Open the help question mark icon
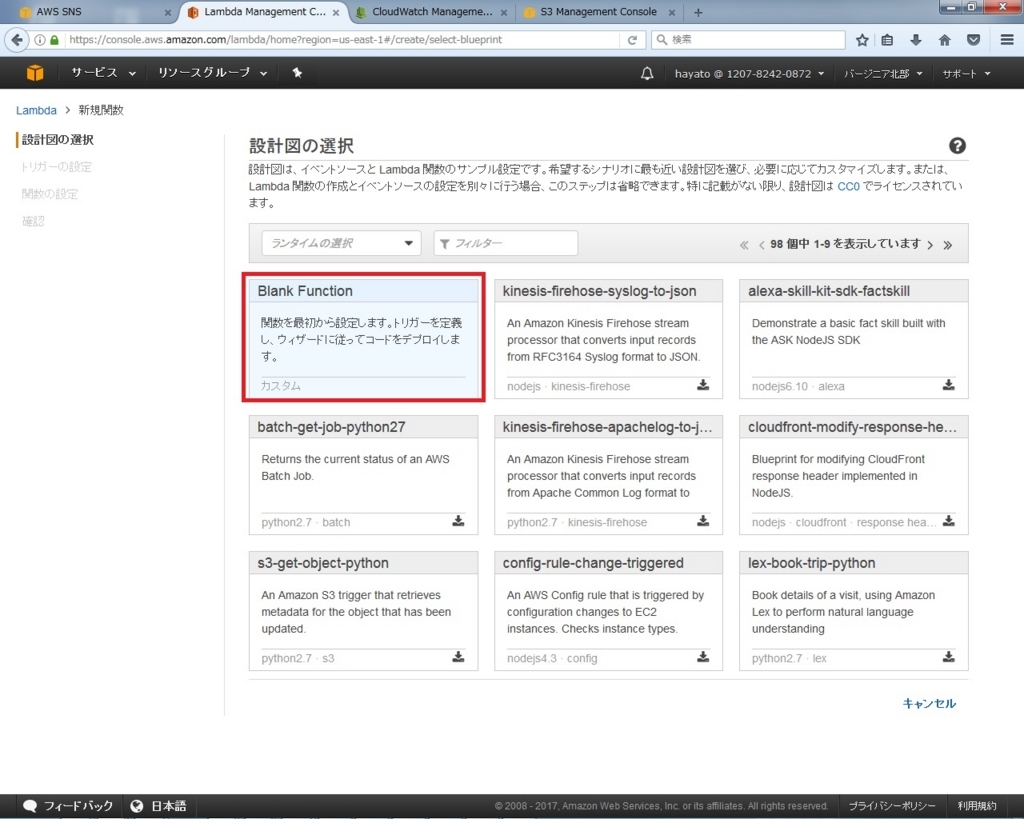Viewport: 1024px width, 819px height. pyautogui.click(x=957, y=146)
